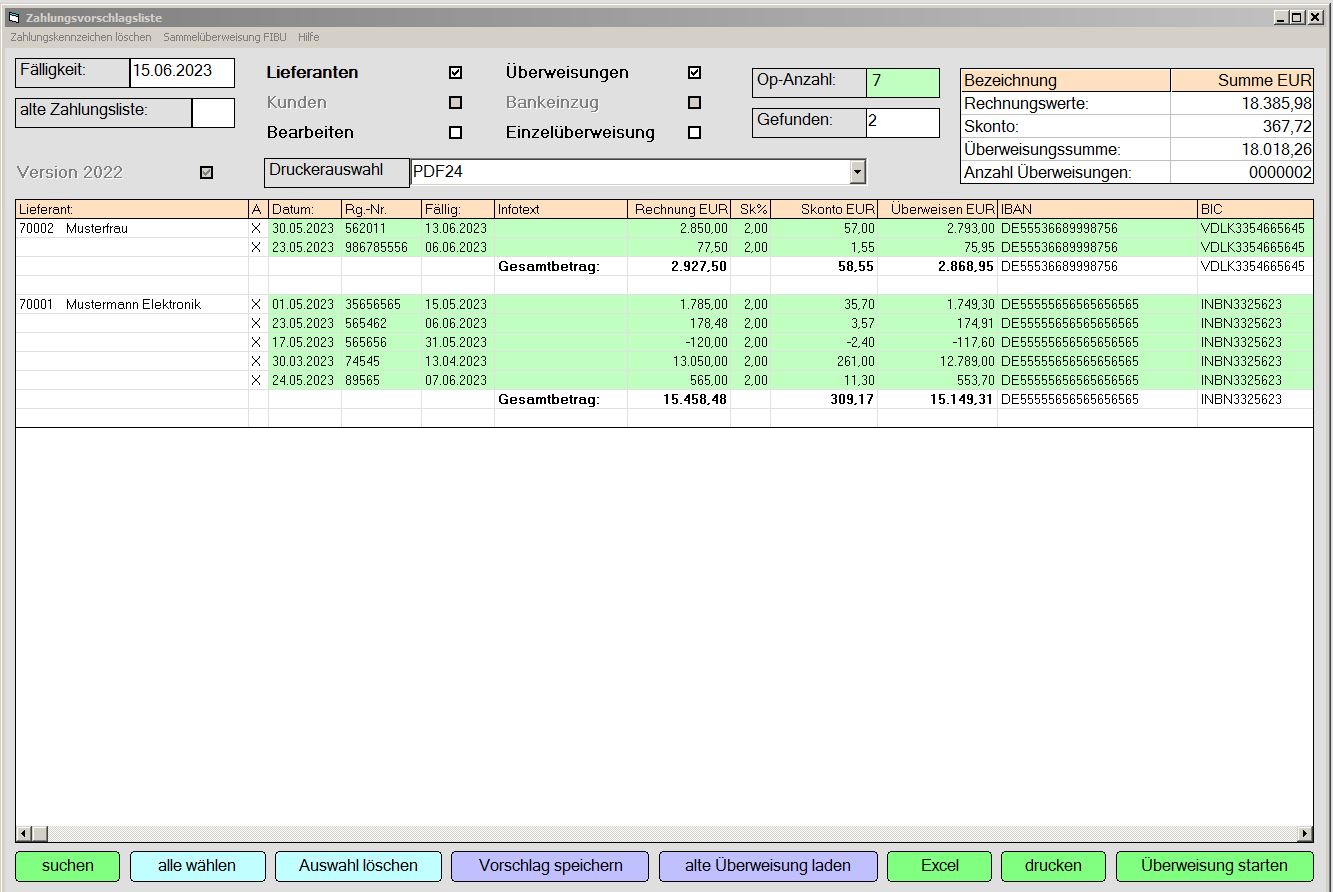Open the Sammelüberweisung FIBU menu
This screenshot has width=1333, height=892.
(225, 37)
